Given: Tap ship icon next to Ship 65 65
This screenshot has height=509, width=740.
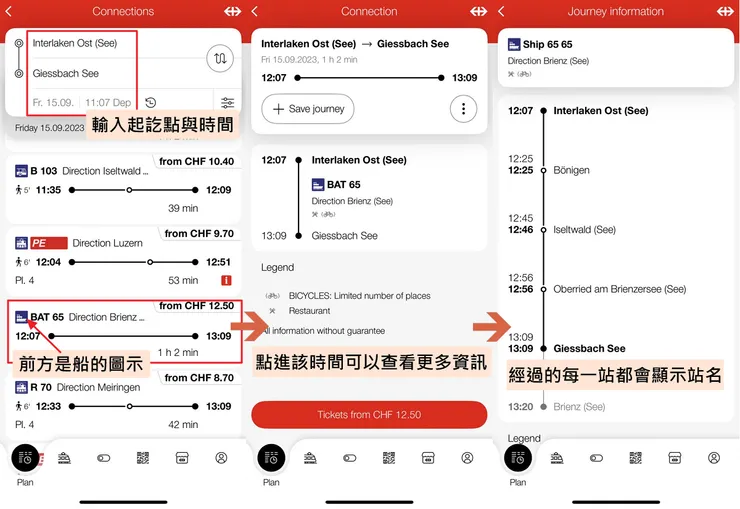Looking at the screenshot, I should pyautogui.click(x=513, y=44).
